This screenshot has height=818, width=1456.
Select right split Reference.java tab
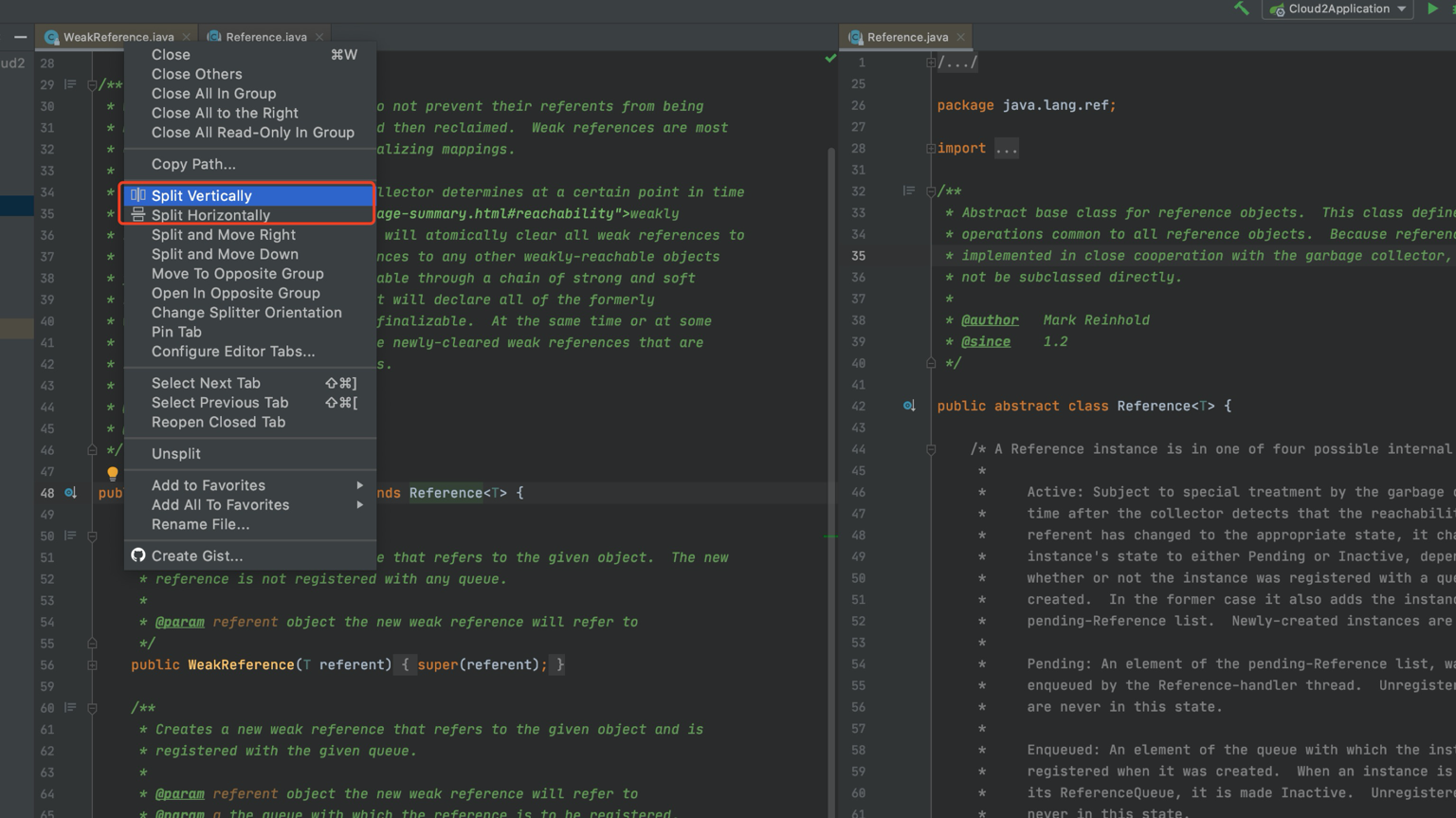[907, 37]
